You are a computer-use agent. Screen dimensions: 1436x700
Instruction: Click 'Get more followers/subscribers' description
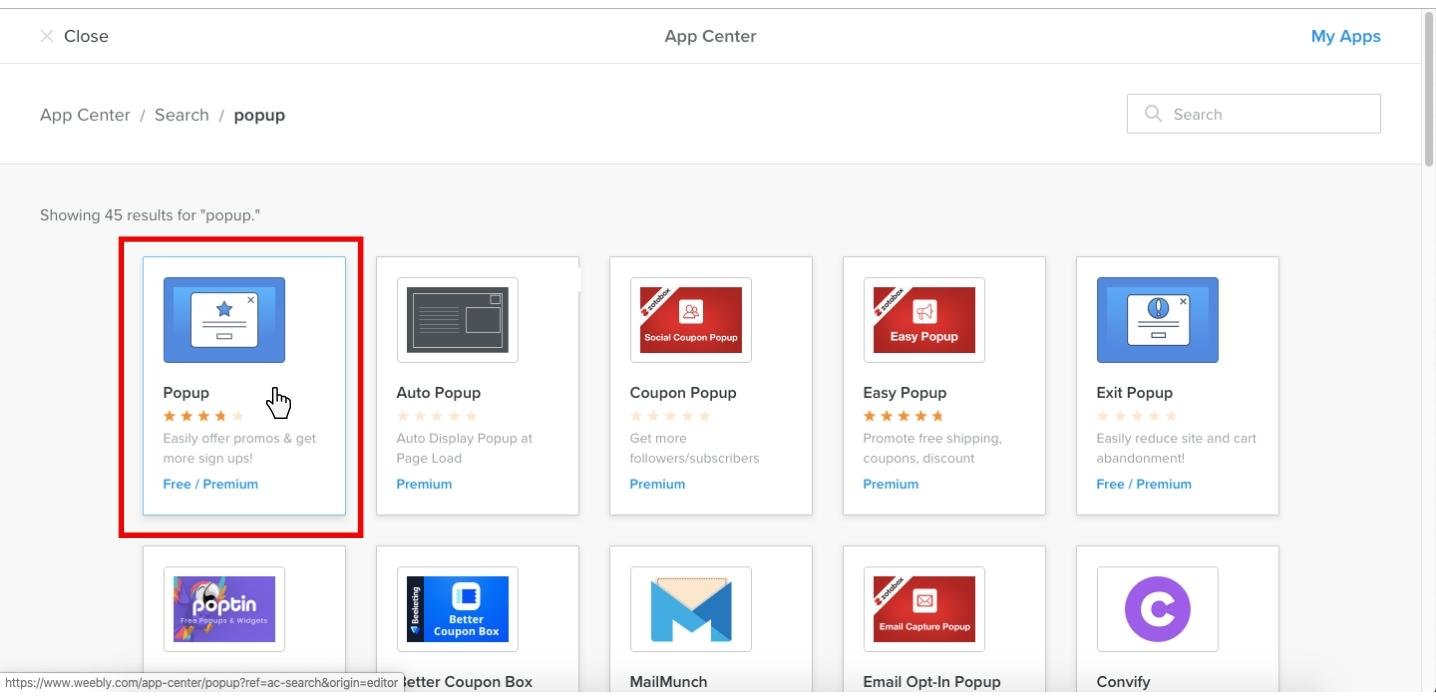point(694,448)
